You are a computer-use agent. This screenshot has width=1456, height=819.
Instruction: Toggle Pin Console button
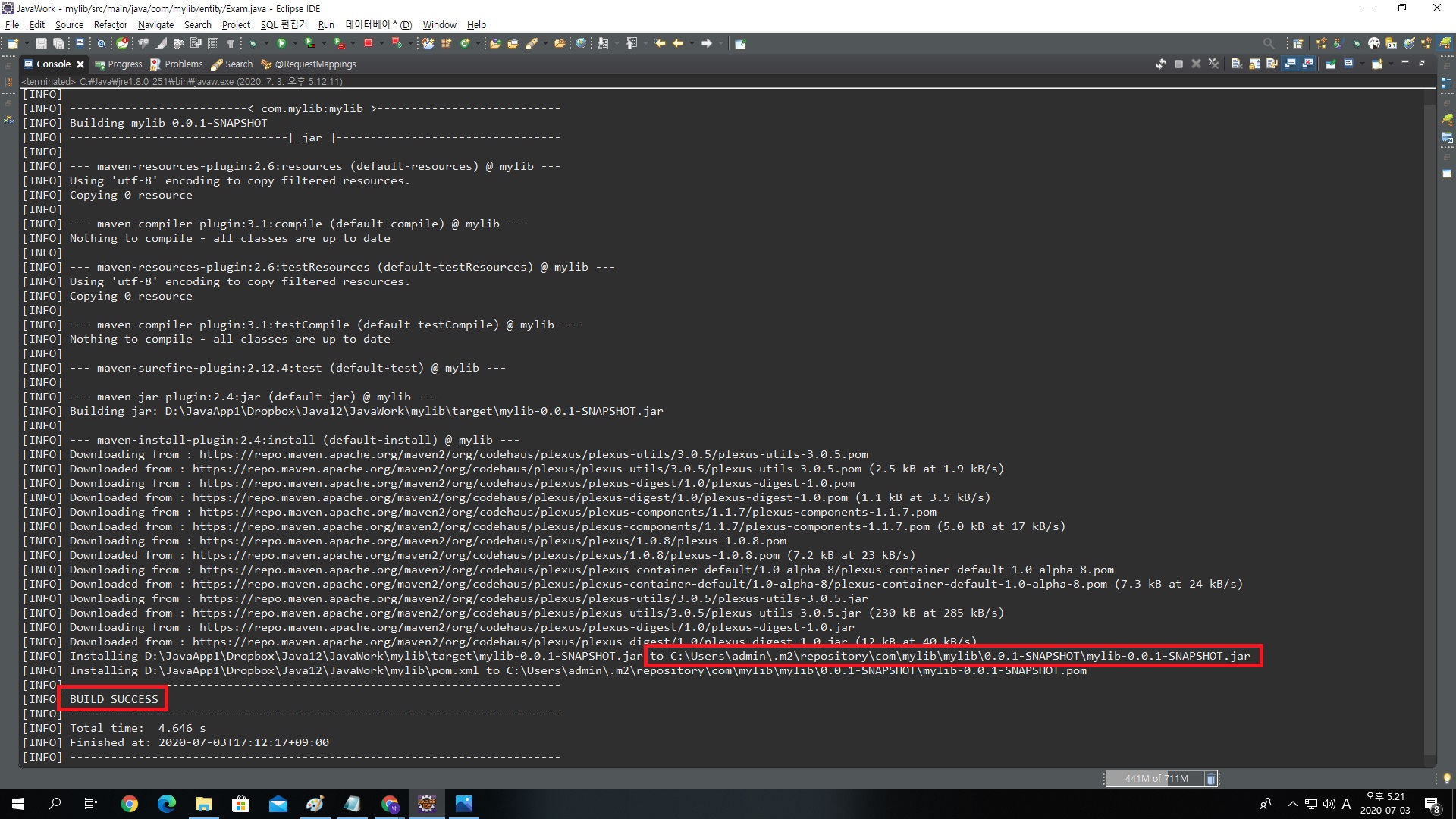tap(1330, 64)
